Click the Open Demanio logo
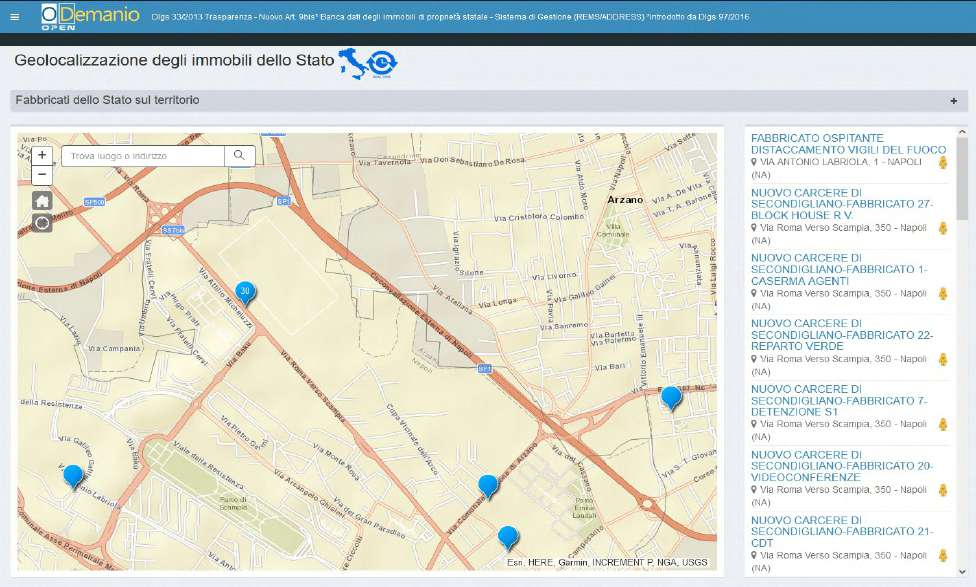The image size is (976, 587). click(x=89, y=16)
